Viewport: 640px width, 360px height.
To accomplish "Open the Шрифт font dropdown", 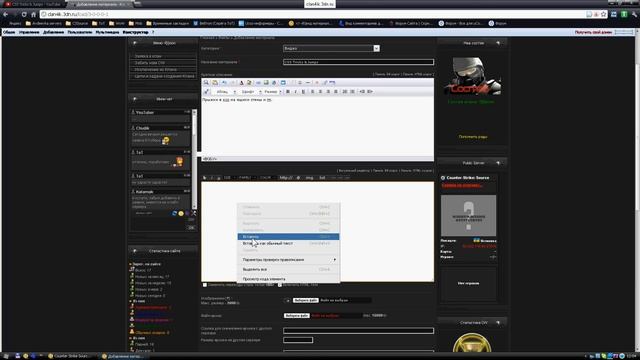I will coord(251,91).
